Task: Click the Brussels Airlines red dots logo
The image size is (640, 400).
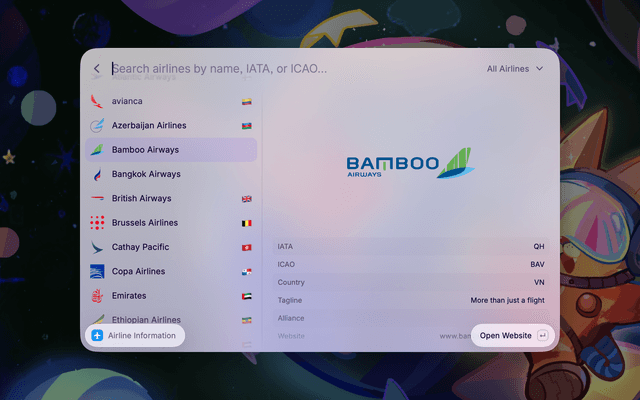Action: pos(97,223)
